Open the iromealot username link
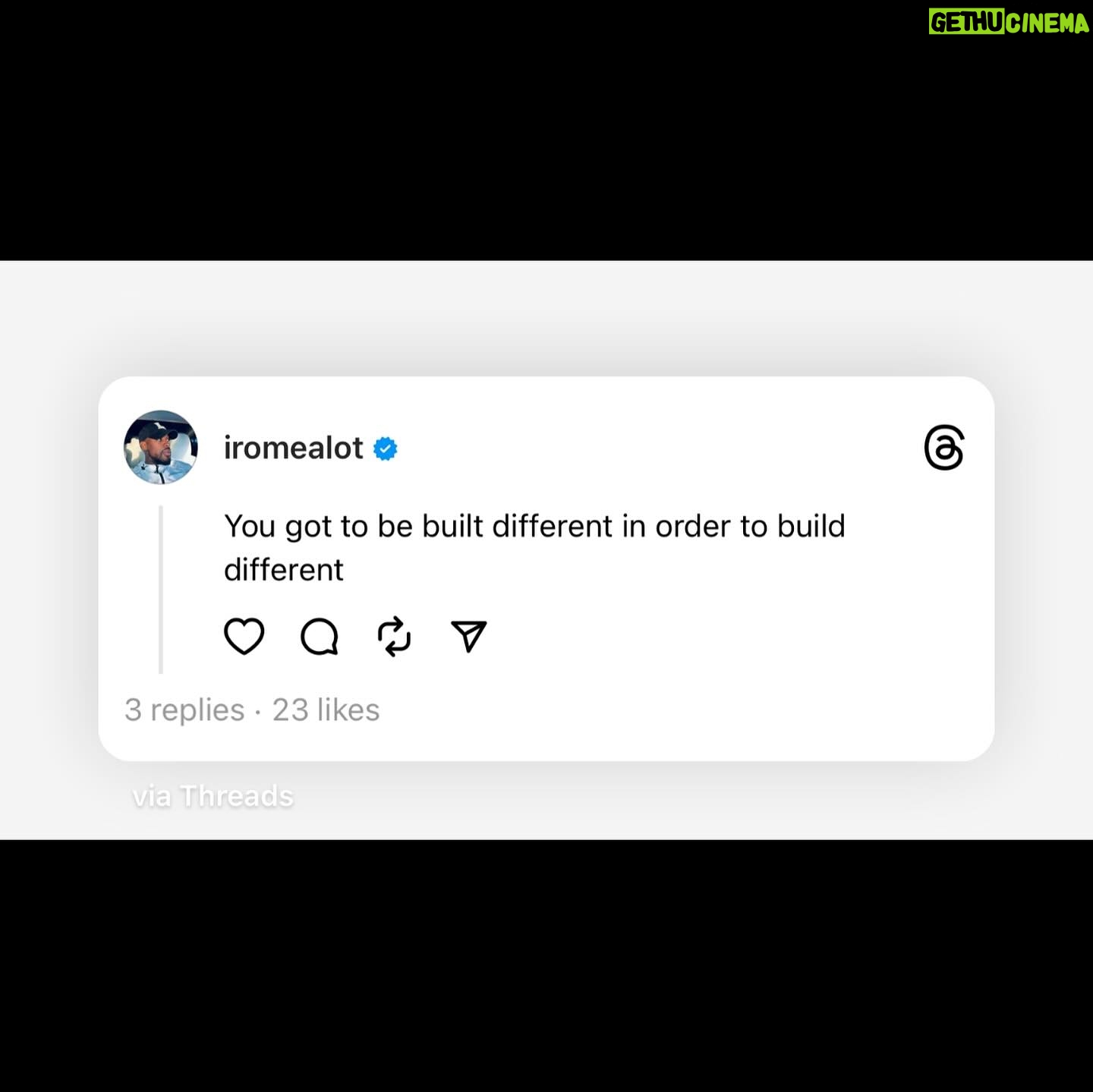The width and height of the screenshot is (1093, 1092). pyautogui.click(x=294, y=448)
